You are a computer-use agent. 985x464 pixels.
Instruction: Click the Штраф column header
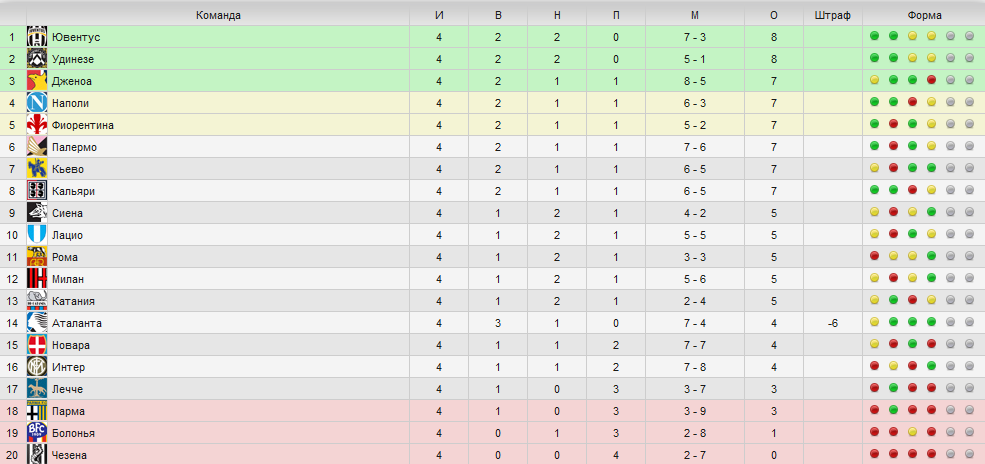point(832,15)
